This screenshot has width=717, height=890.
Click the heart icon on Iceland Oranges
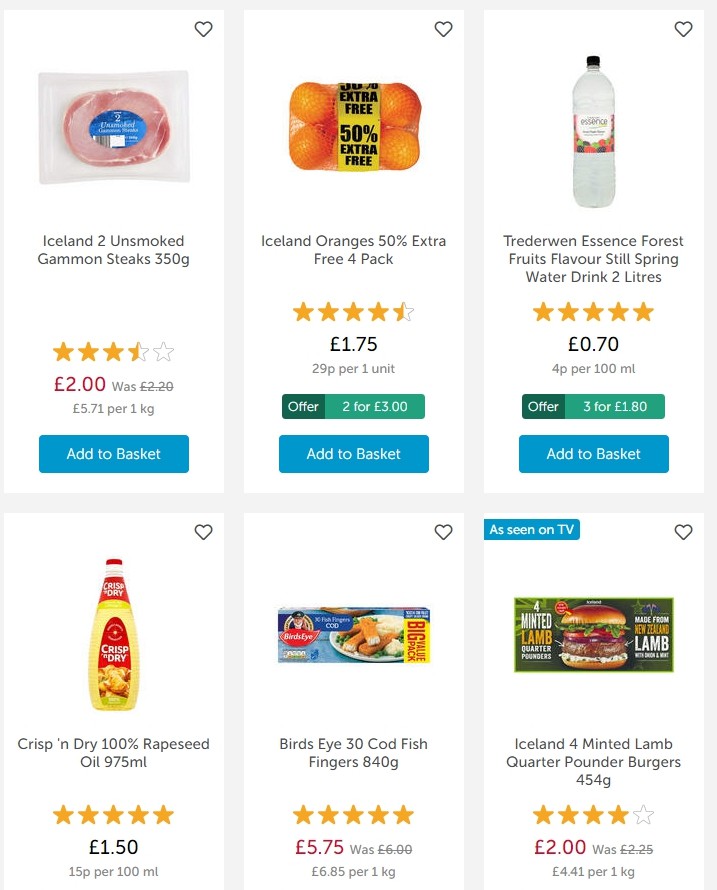[443, 30]
